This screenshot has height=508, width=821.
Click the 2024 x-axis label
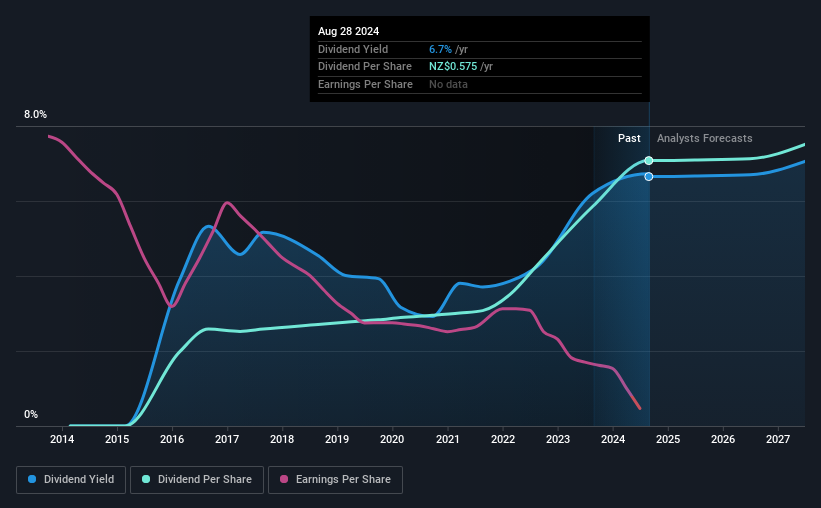(x=613, y=439)
